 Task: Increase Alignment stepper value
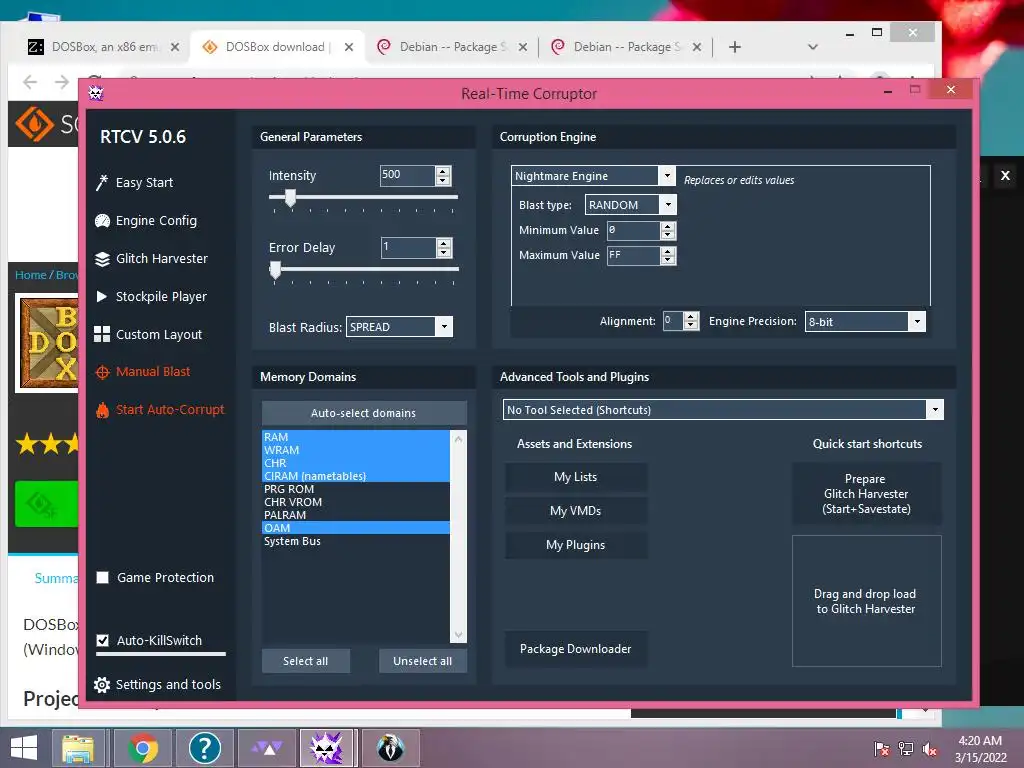coord(691,317)
